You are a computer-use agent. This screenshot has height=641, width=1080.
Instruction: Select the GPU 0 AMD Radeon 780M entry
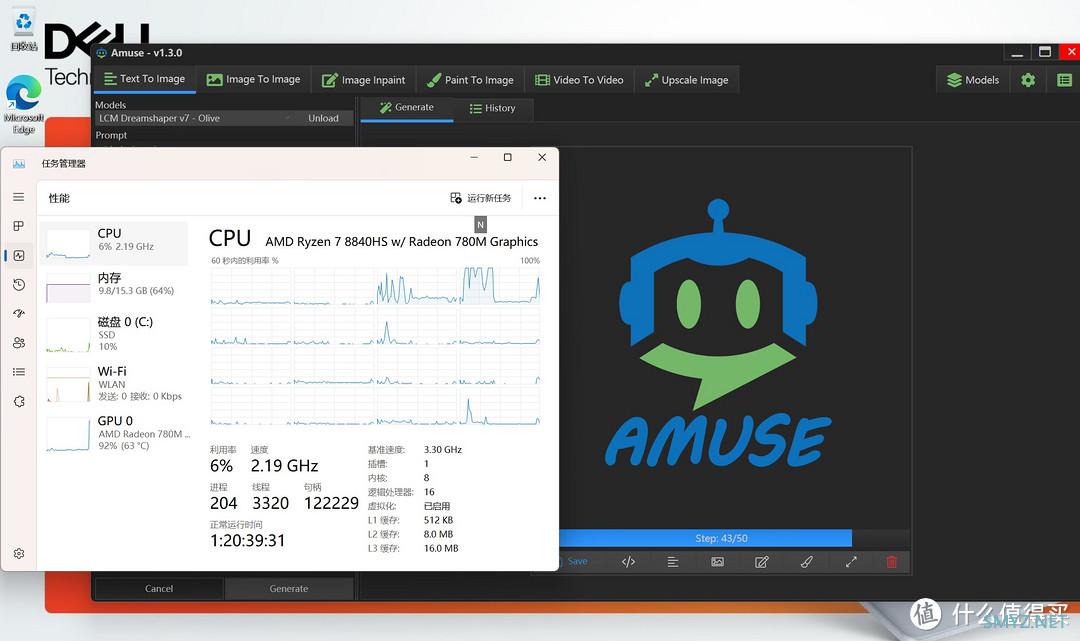coord(114,432)
